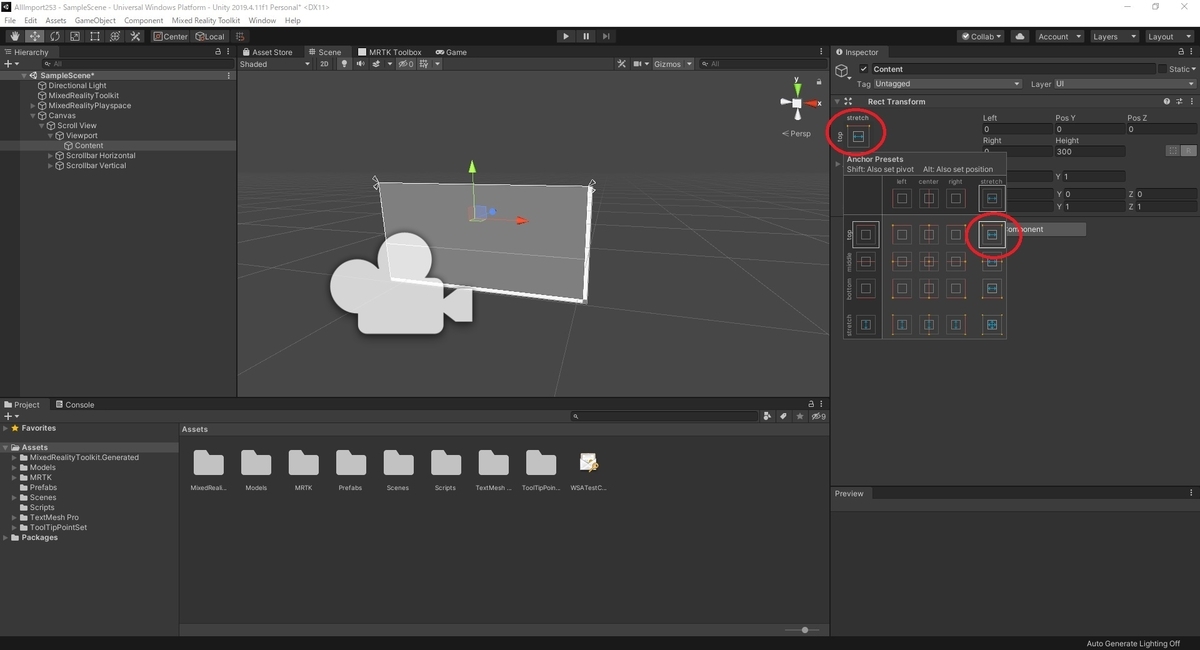Open the Collab dropdown
This screenshot has height=650, width=1200.
pyautogui.click(x=981, y=36)
